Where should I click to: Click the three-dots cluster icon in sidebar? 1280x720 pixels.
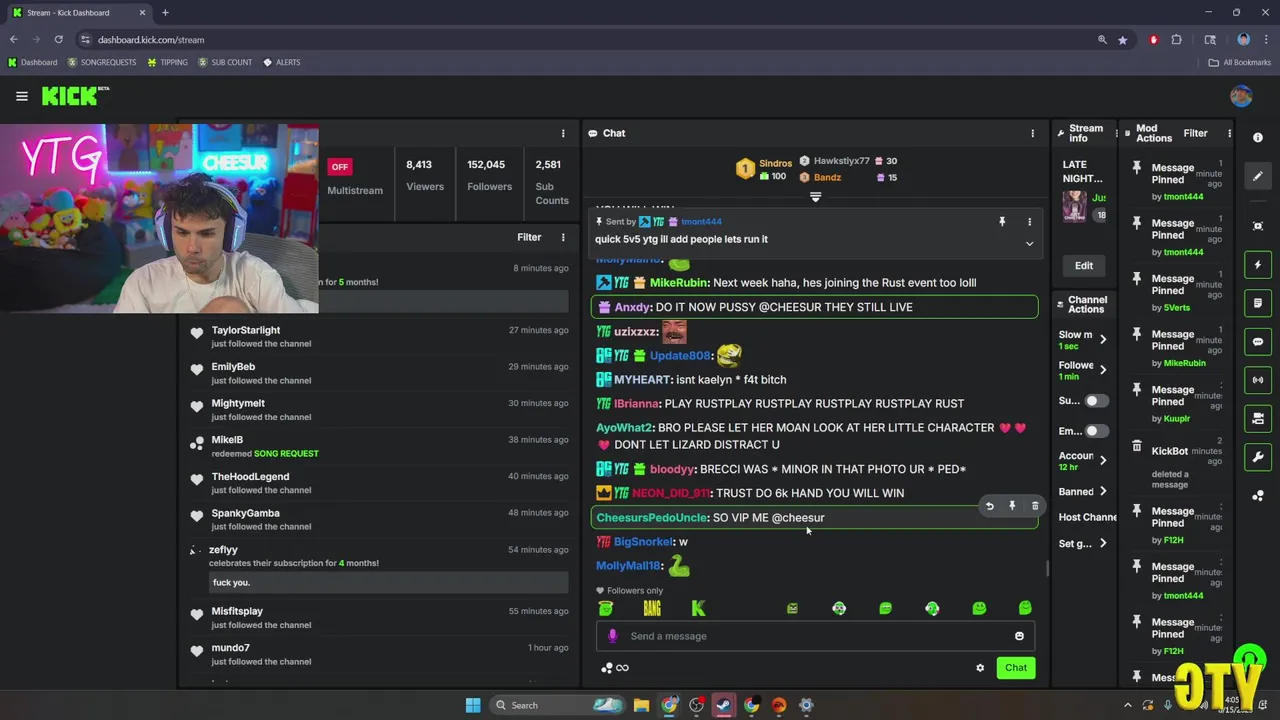click(1258, 496)
